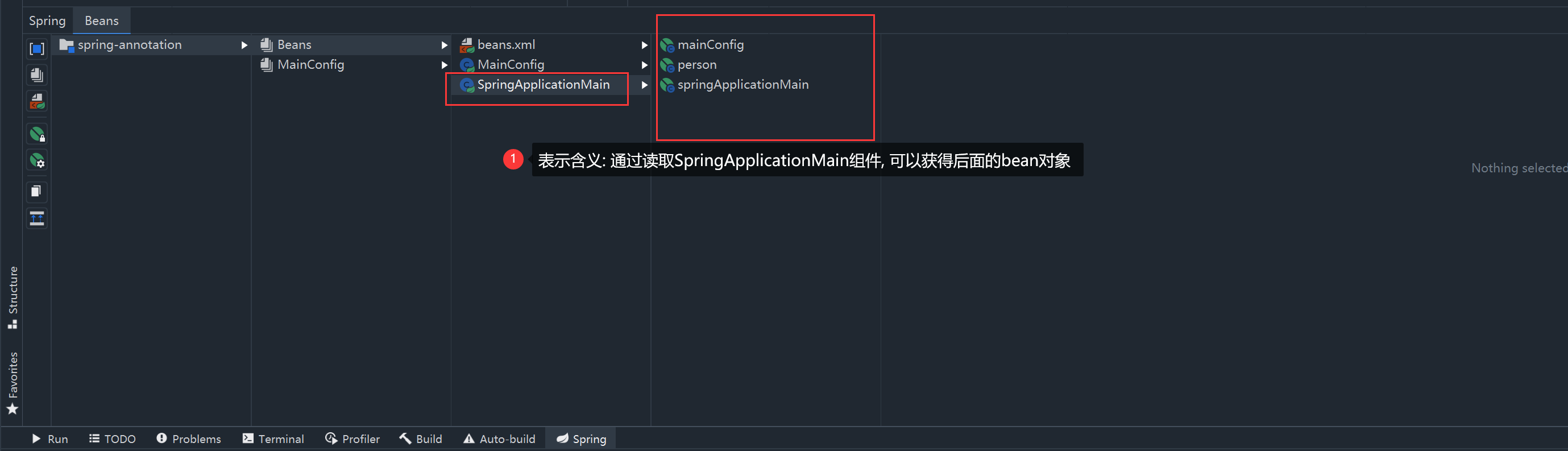
Task: Switch to the Beans tab
Action: [102, 20]
